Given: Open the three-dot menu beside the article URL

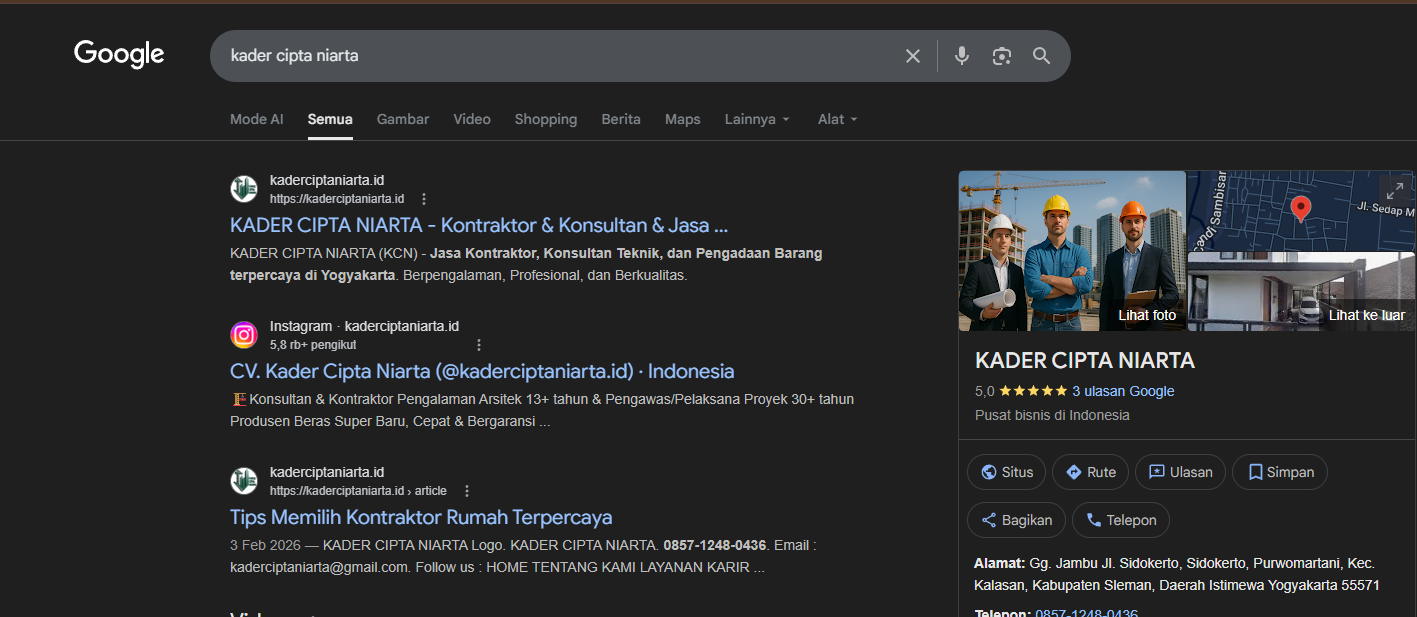Looking at the screenshot, I should pos(466,491).
